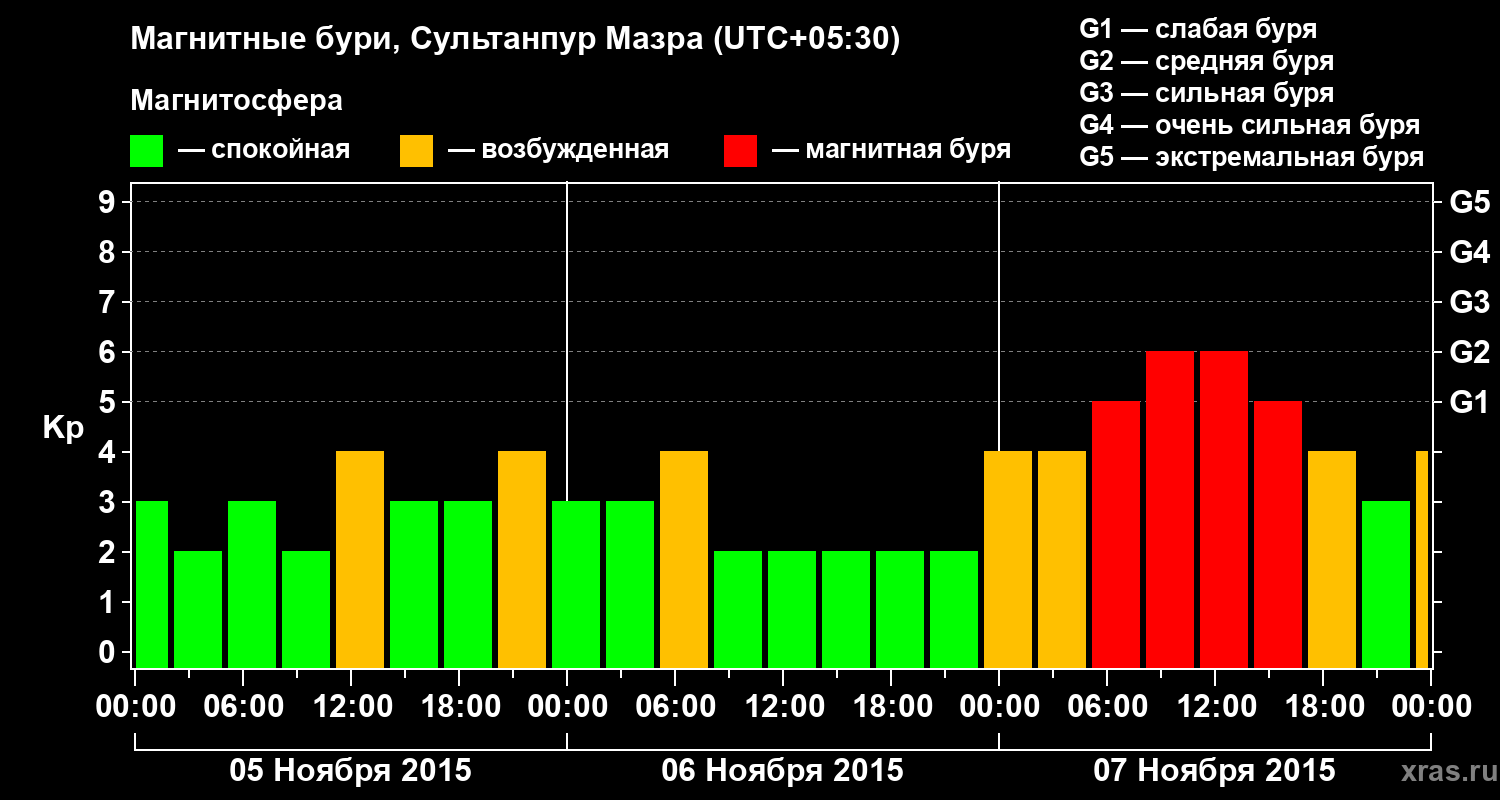
Task: Click the 'G3' right-axis scale label
Action: click(x=1470, y=302)
